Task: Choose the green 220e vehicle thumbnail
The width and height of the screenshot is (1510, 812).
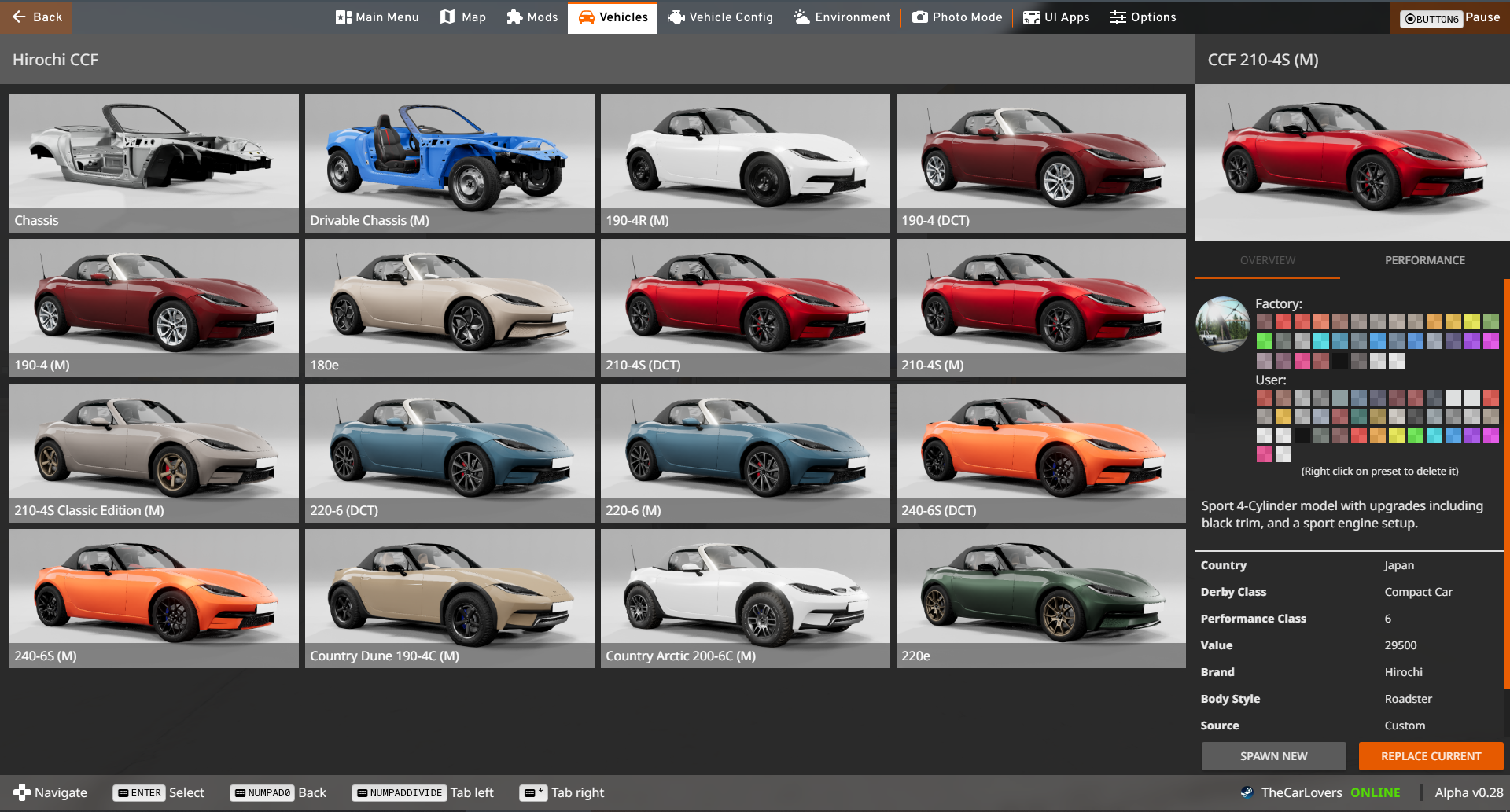Action: [x=1040, y=598]
